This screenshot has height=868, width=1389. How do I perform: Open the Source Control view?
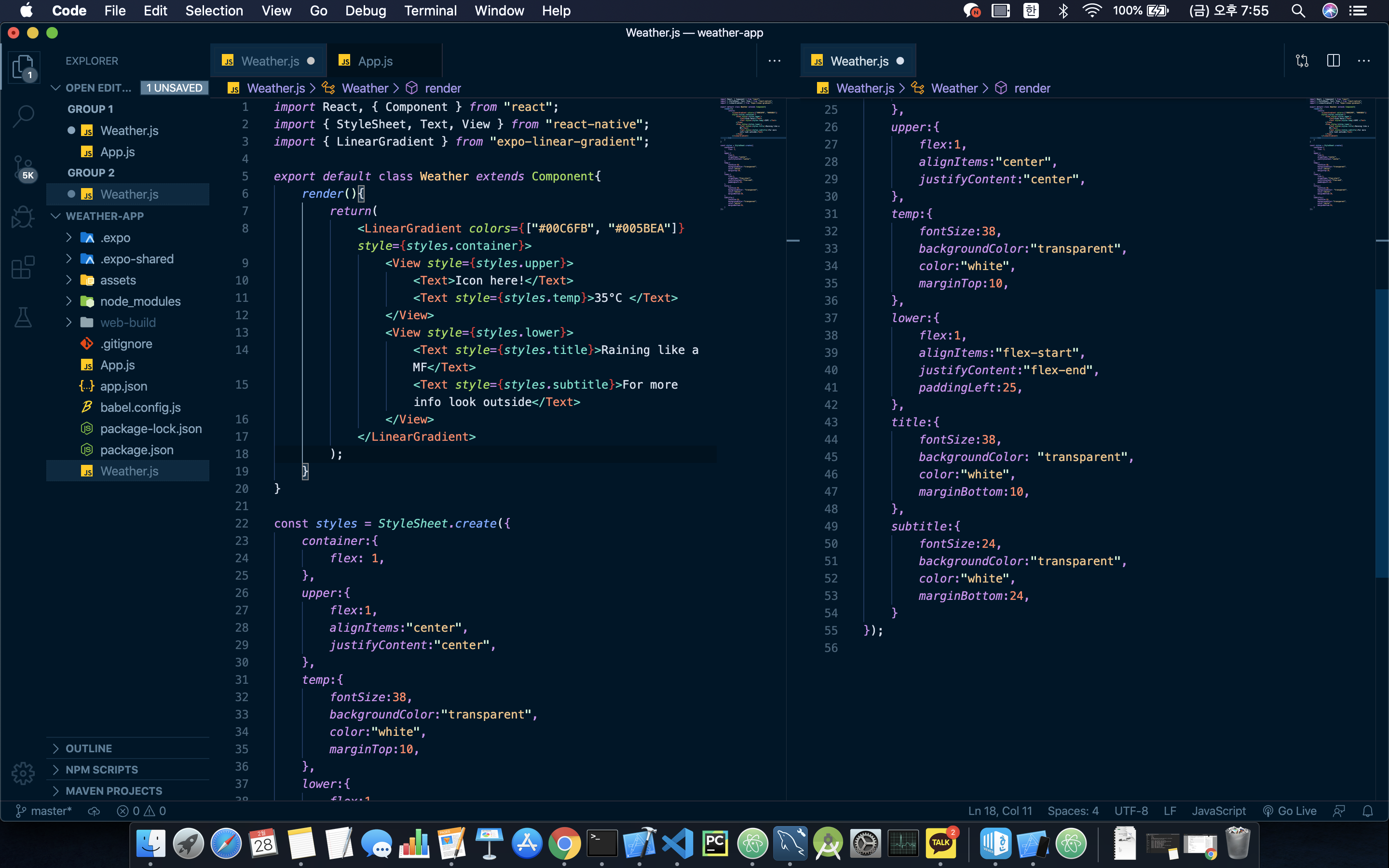coord(23,167)
